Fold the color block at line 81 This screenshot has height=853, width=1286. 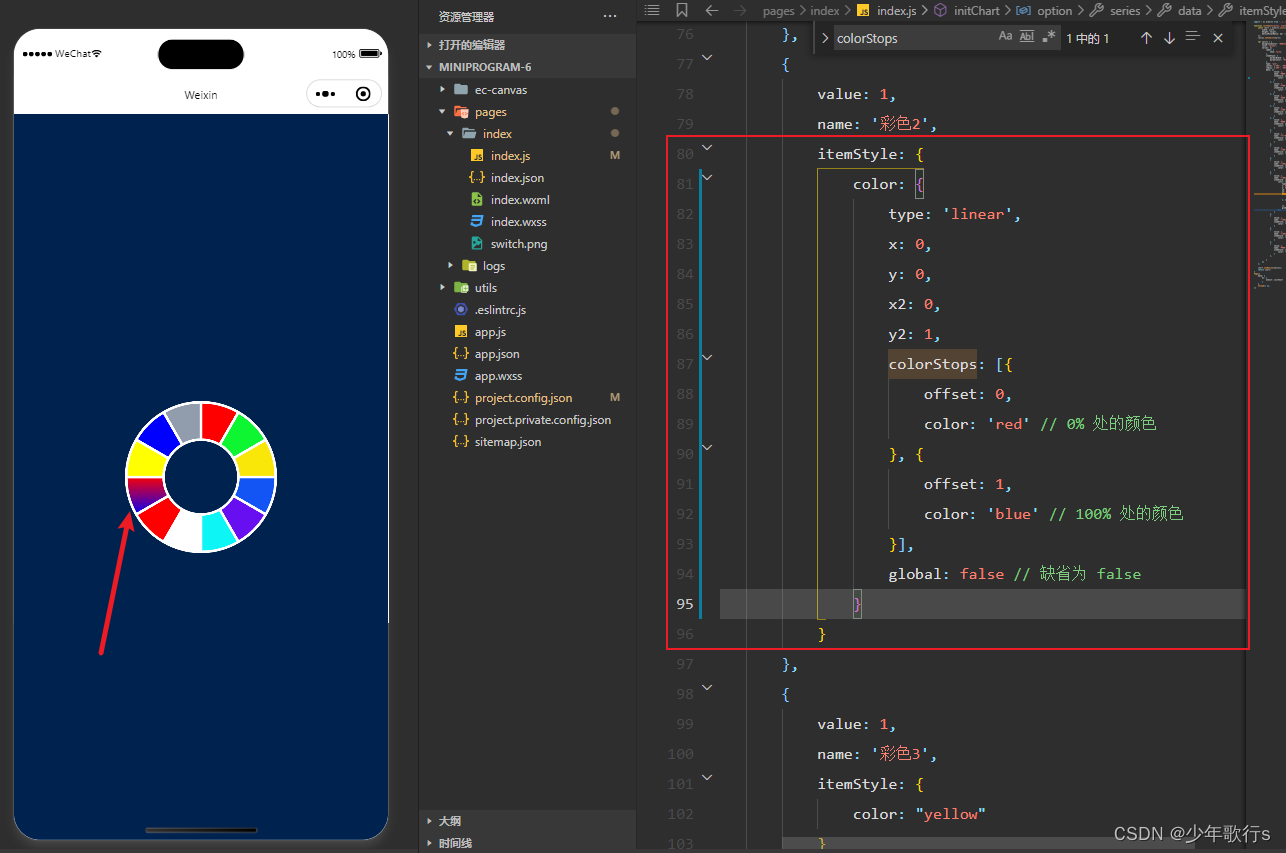pos(707,177)
